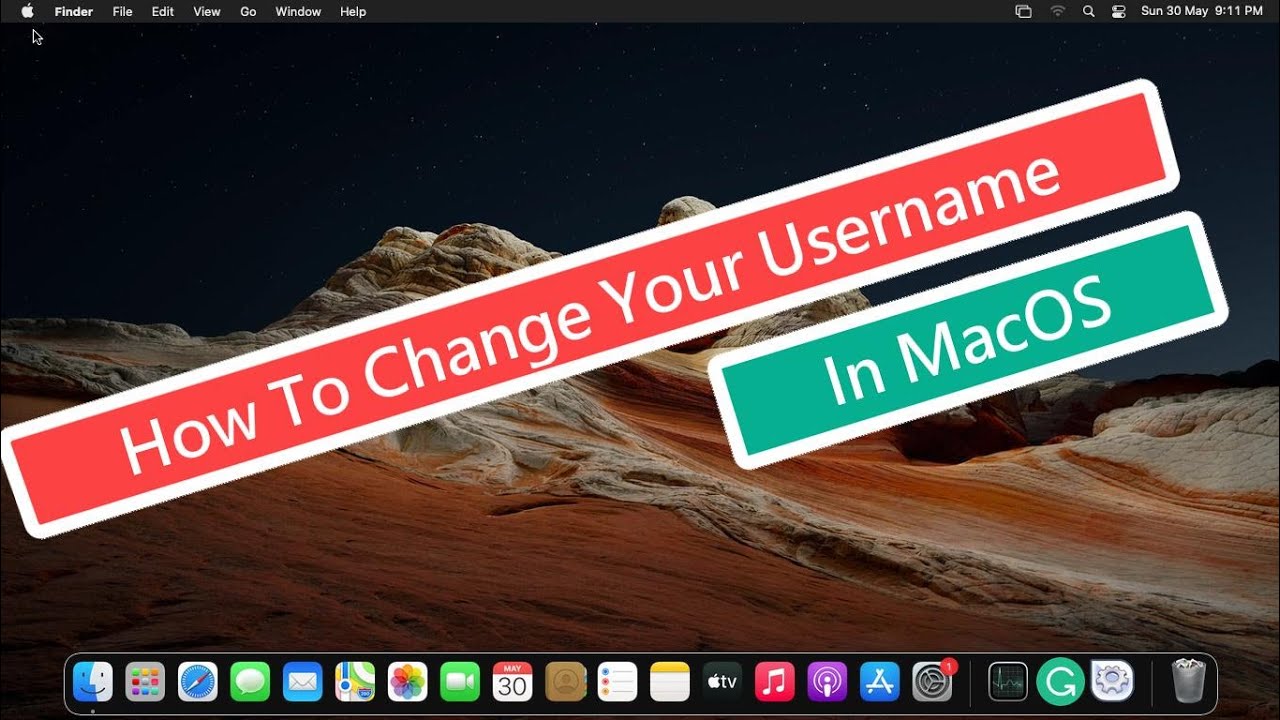This screenshot has height=720, width=1280.
Task: Open the Go menu
Action: 248,11
